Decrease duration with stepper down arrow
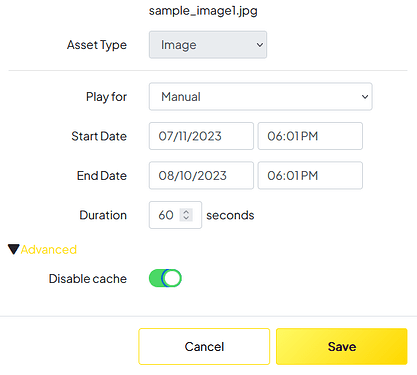This screenshot has height=375, width=417. point(186,218)
